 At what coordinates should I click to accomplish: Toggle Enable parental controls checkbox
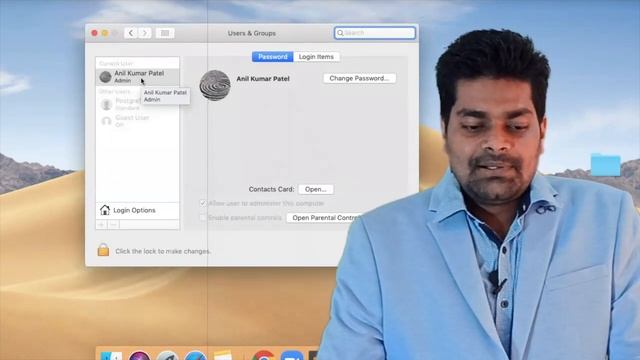[x=202, y=218]
